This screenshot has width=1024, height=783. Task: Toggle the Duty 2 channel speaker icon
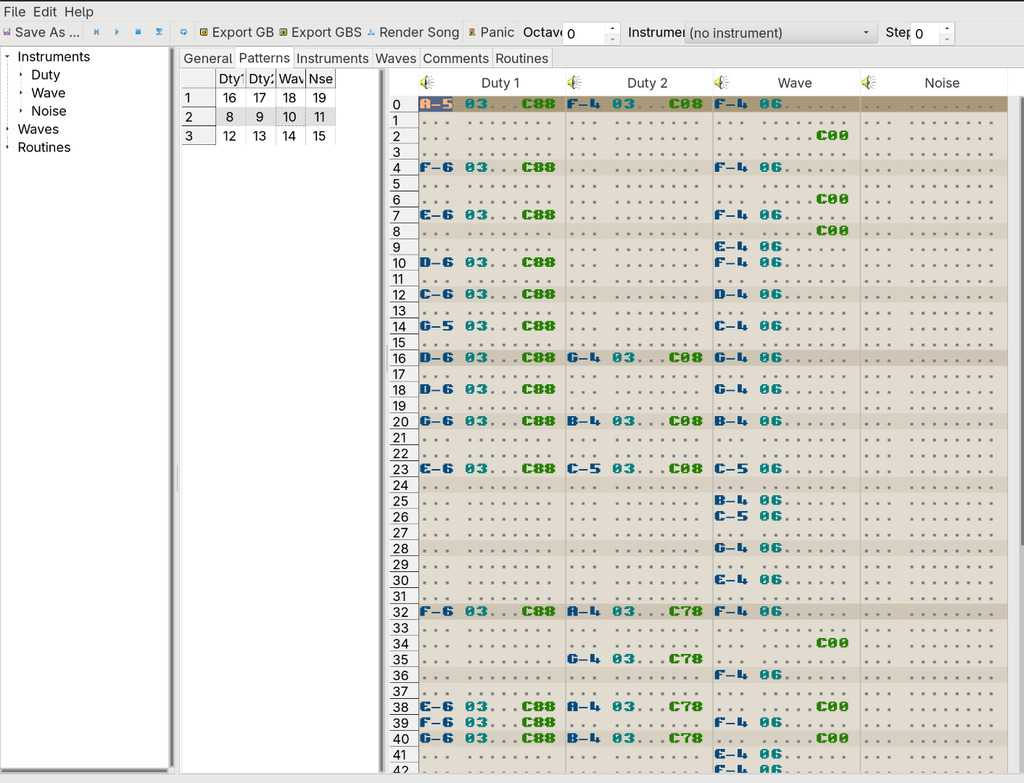pos(574,83)
